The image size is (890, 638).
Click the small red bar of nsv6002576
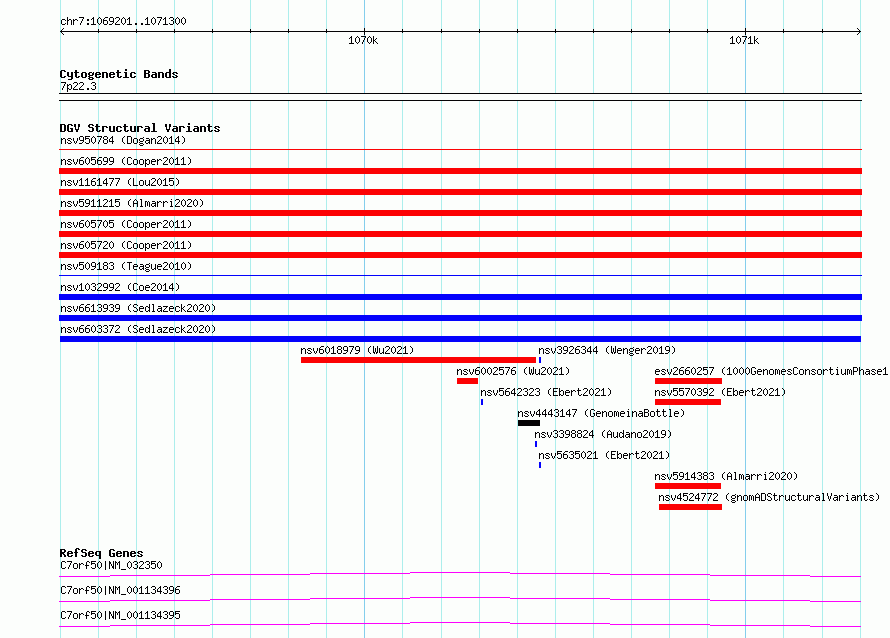pos(467,381)
